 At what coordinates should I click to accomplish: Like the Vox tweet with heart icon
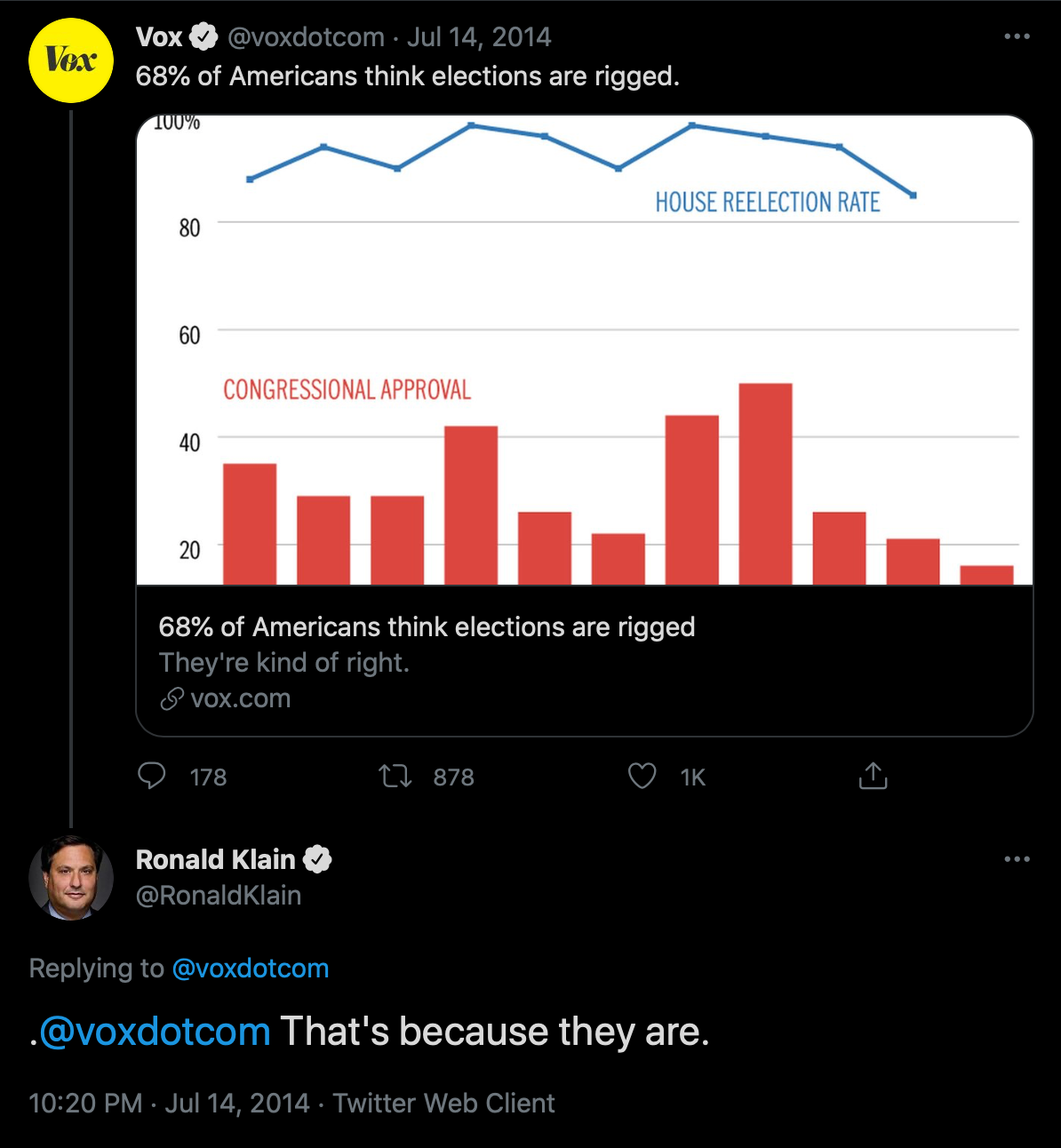point(642,777)
